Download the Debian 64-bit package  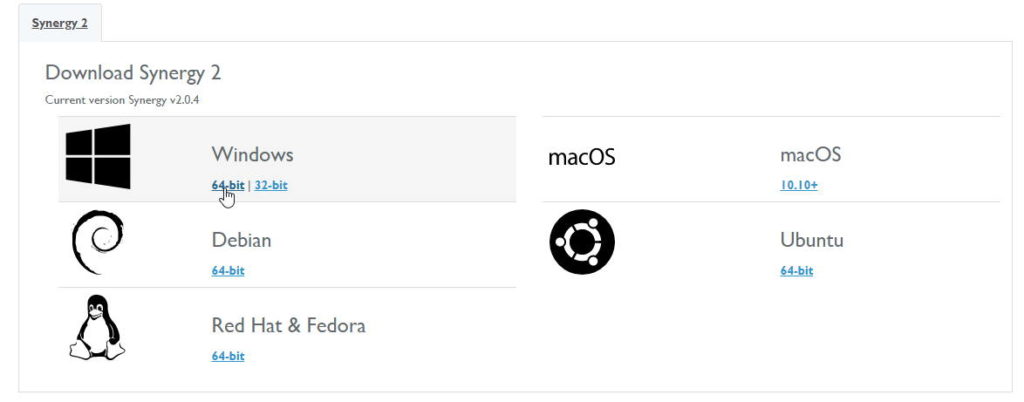click(228, 270)
